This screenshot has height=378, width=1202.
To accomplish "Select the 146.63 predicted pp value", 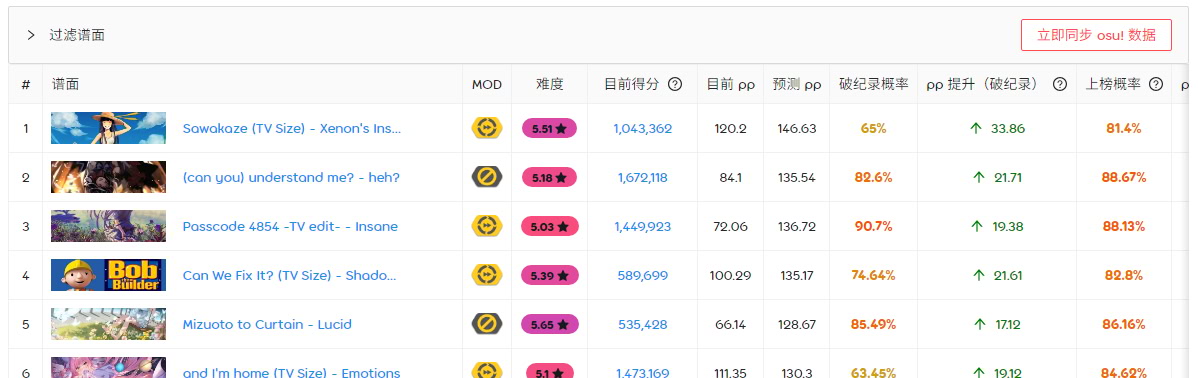I will 797,128.
